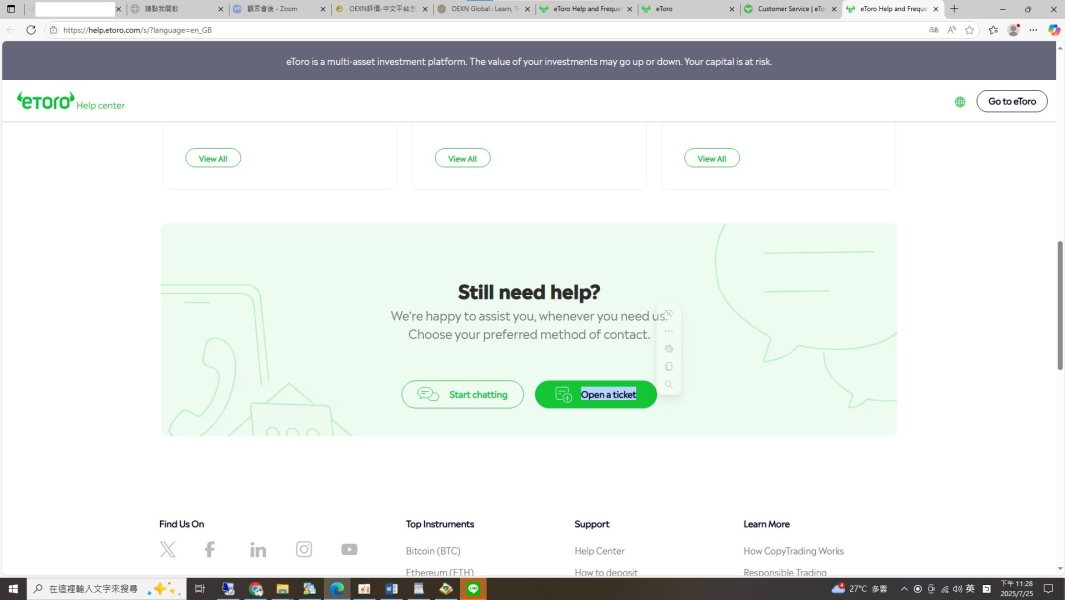The image size is (1065, 600).
Task: Click the first View All button
Action: point(213,158)
